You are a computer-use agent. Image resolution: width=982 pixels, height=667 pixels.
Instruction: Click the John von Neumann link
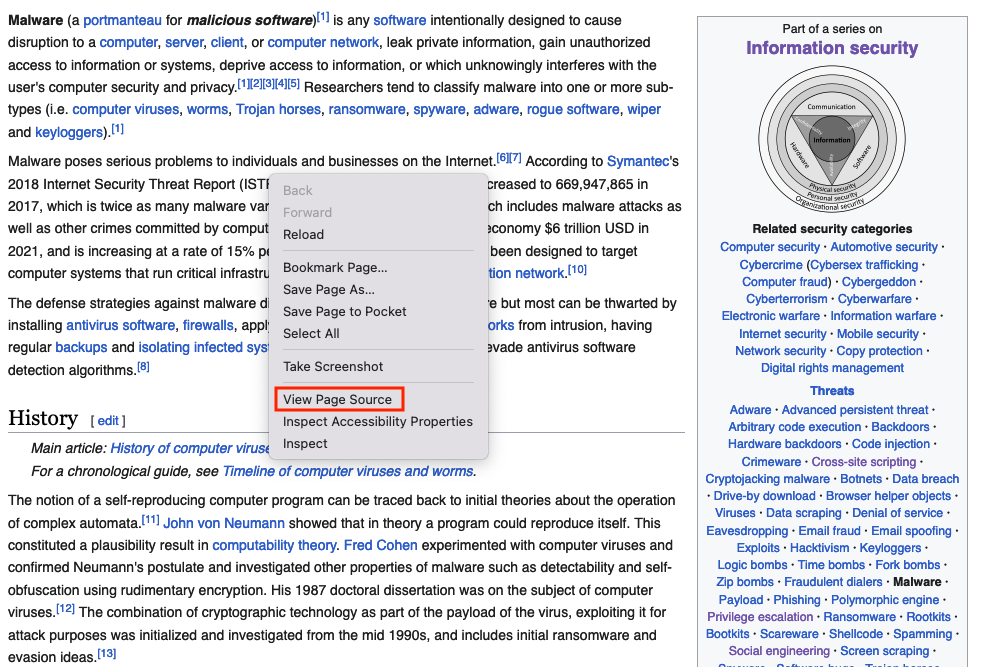coord(224,523)
